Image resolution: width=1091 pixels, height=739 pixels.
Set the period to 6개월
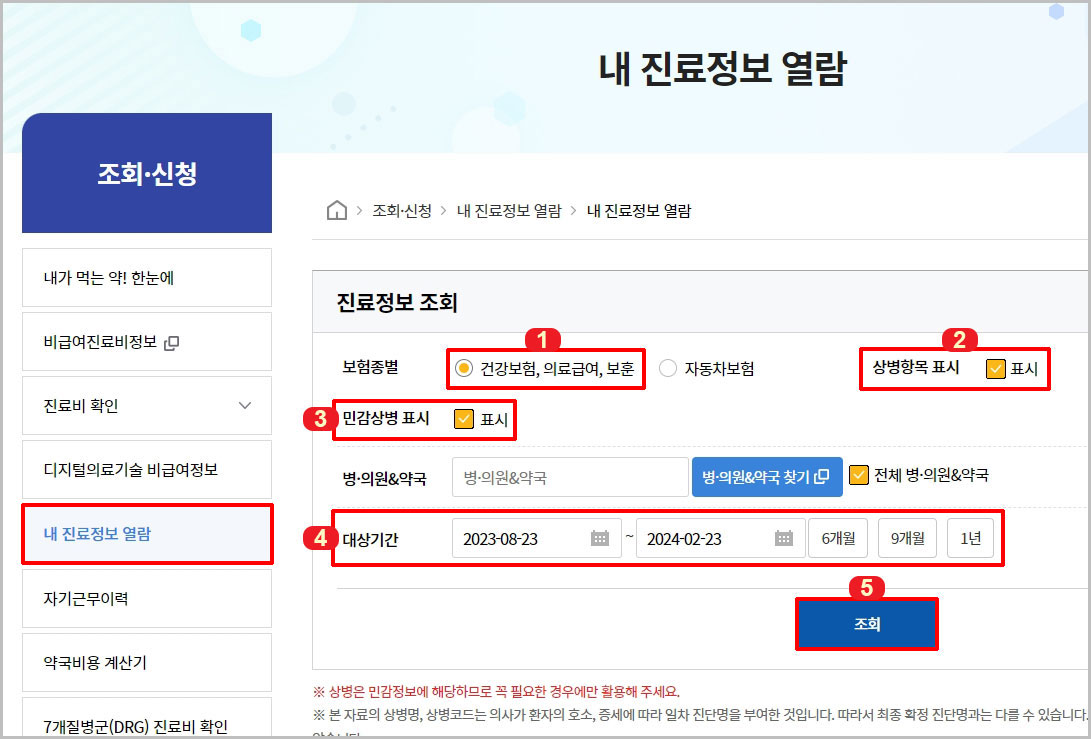838,537
